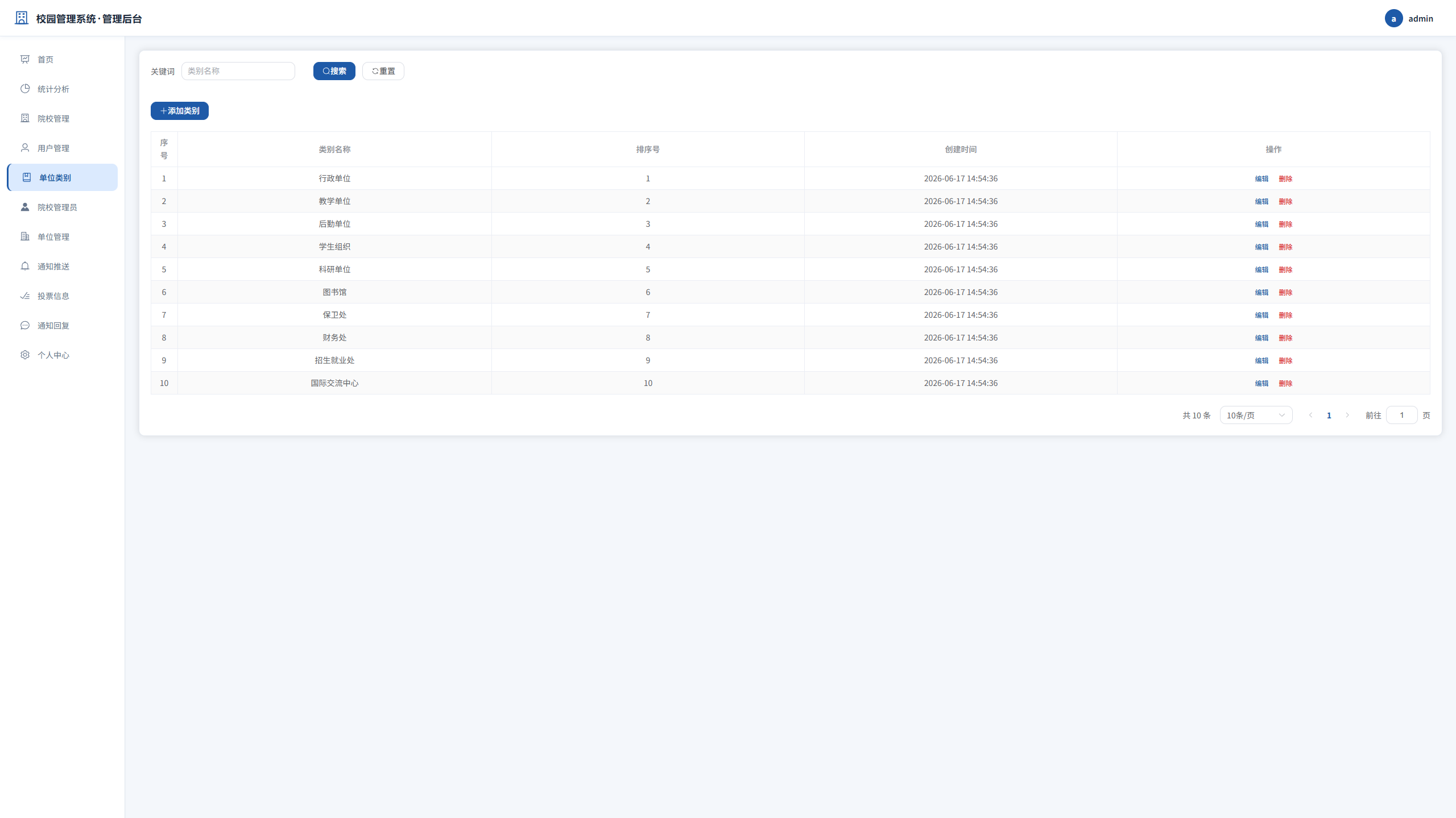Open 统计分析 menu item
Screen dimensions: 1456x818
pos(63,89)
